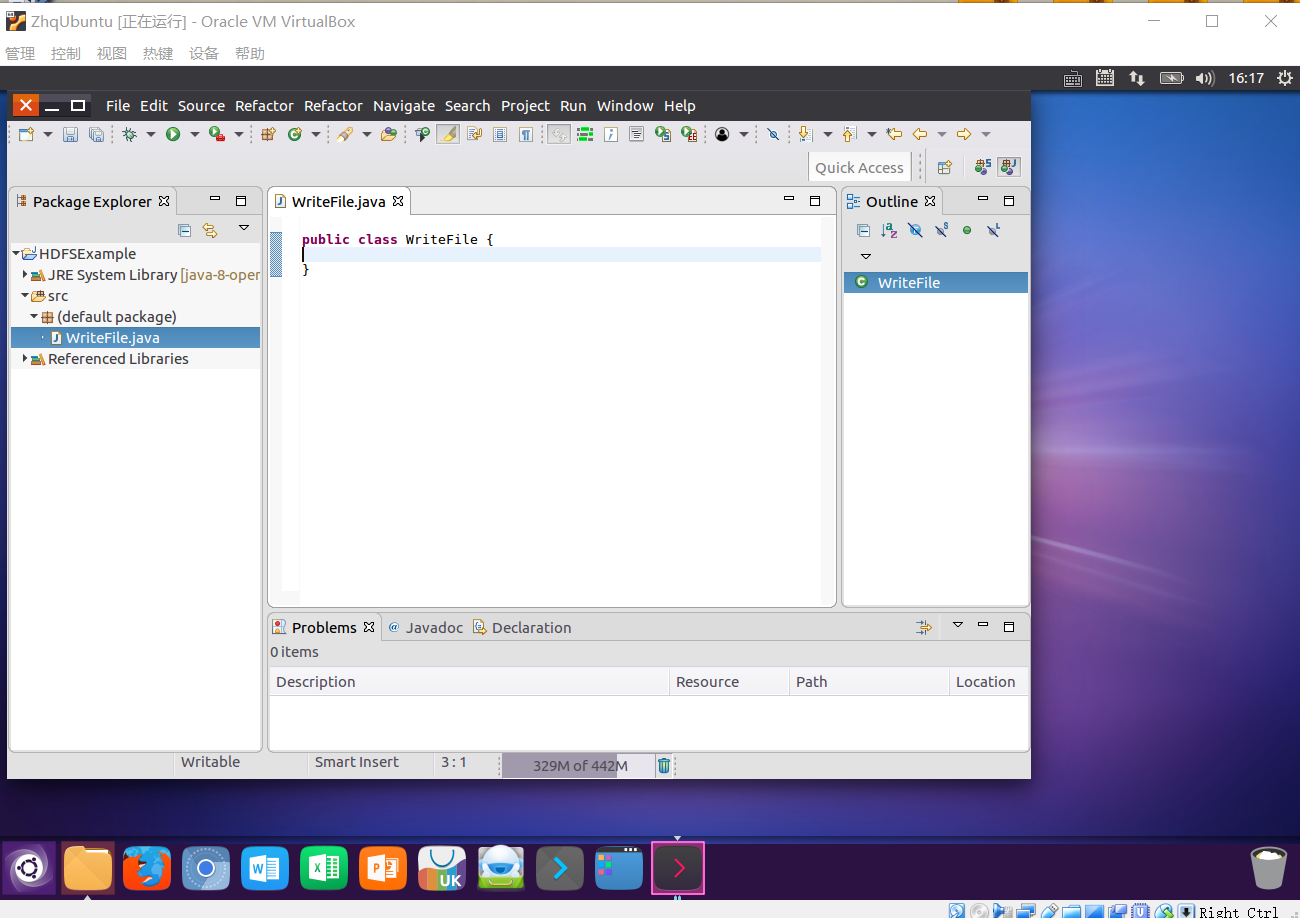
Task: Toggle Mark Occurrences highlighter button
Action: (x=448, y=134)
